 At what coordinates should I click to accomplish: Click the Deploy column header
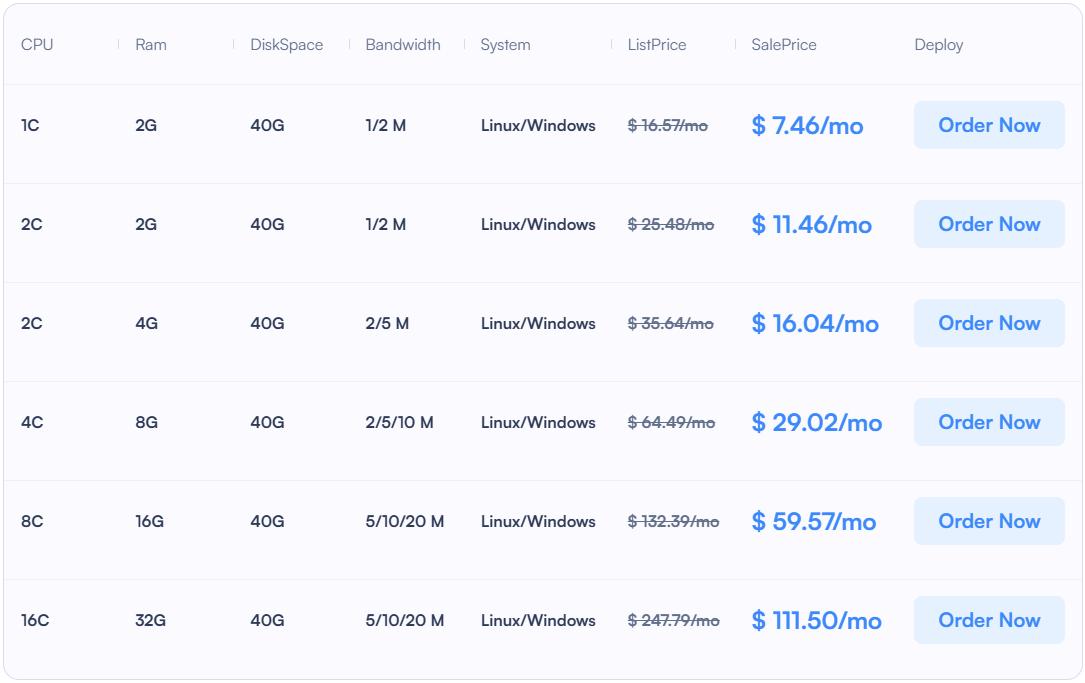939,45
